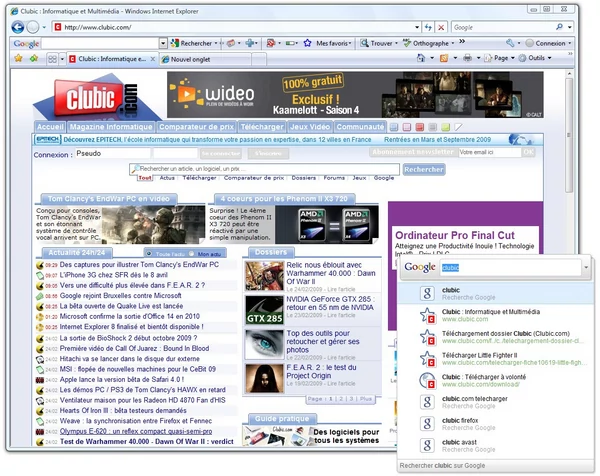
Task: Open the Jeux Vidéo site tab
Action: (310, 127)
